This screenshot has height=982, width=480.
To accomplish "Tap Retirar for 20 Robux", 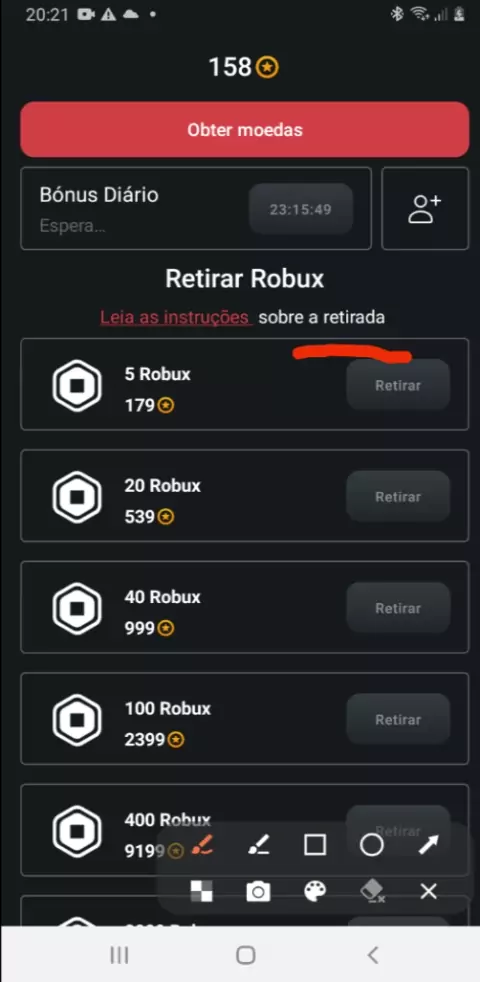I will (398, 497).
